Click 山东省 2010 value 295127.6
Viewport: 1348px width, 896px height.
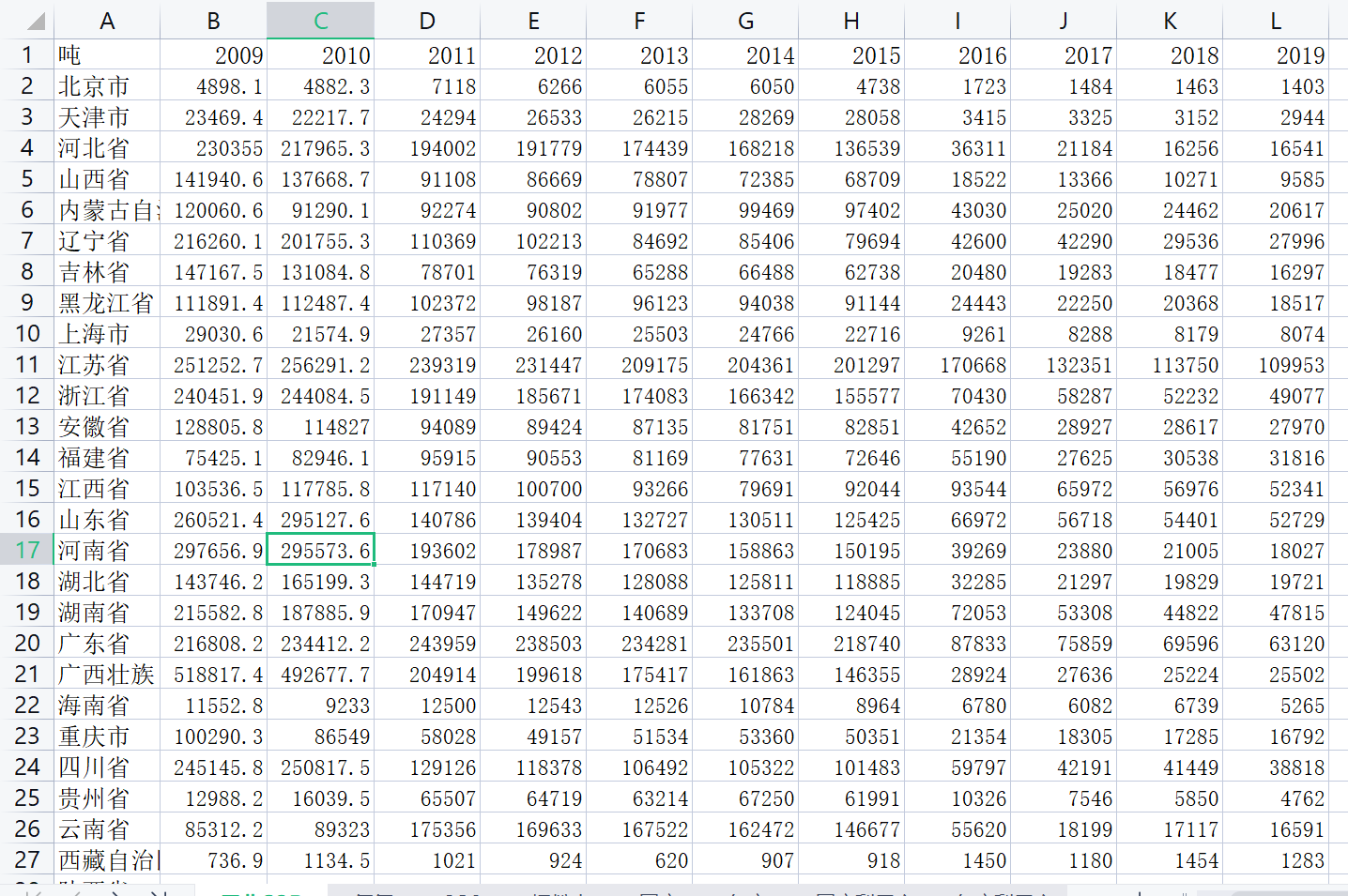point(321,520)
